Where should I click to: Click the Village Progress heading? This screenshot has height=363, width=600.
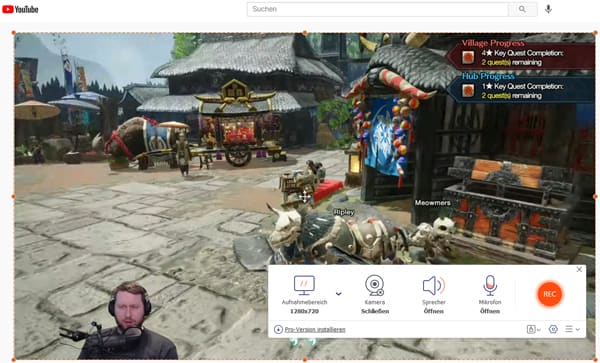click(x=493, y=43)
